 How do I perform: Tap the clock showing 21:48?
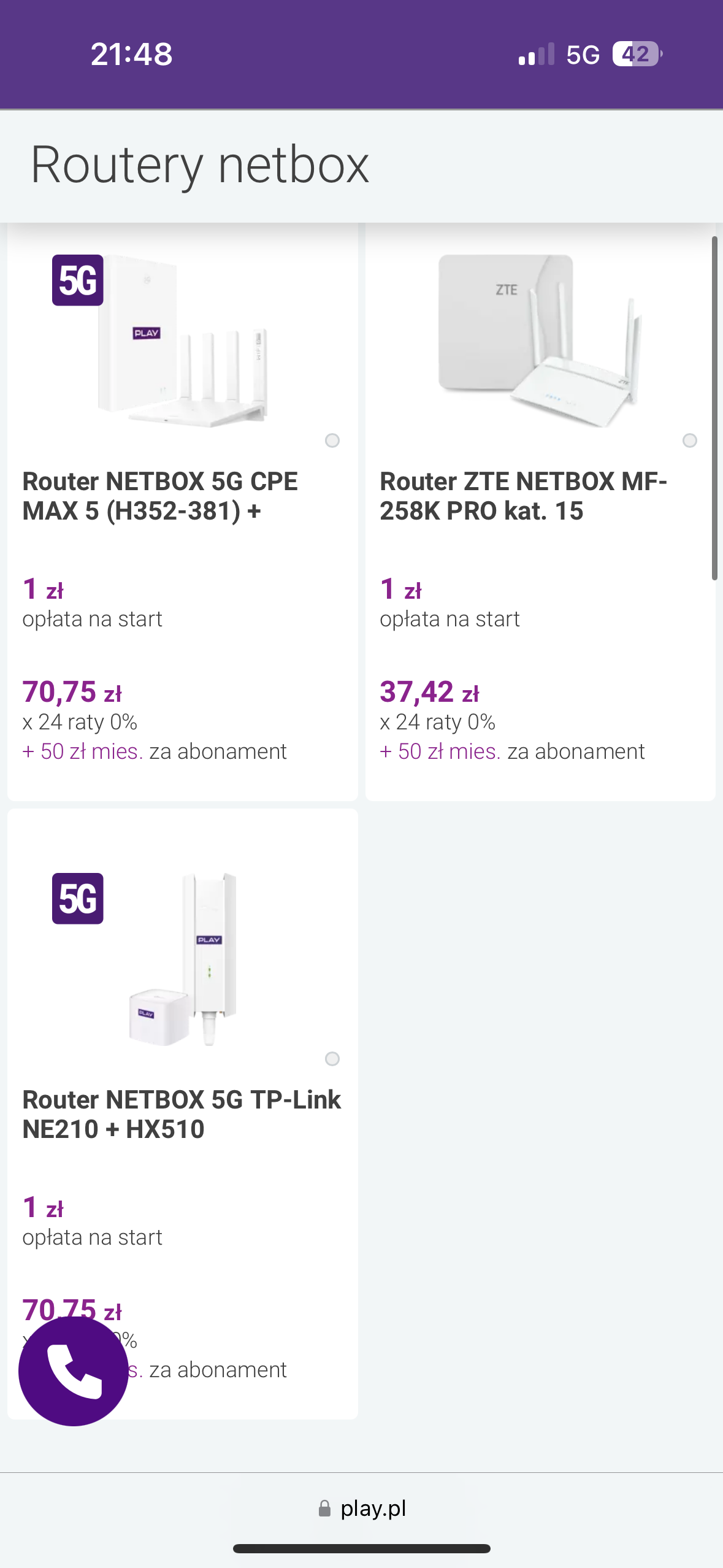tap(131, 54)
